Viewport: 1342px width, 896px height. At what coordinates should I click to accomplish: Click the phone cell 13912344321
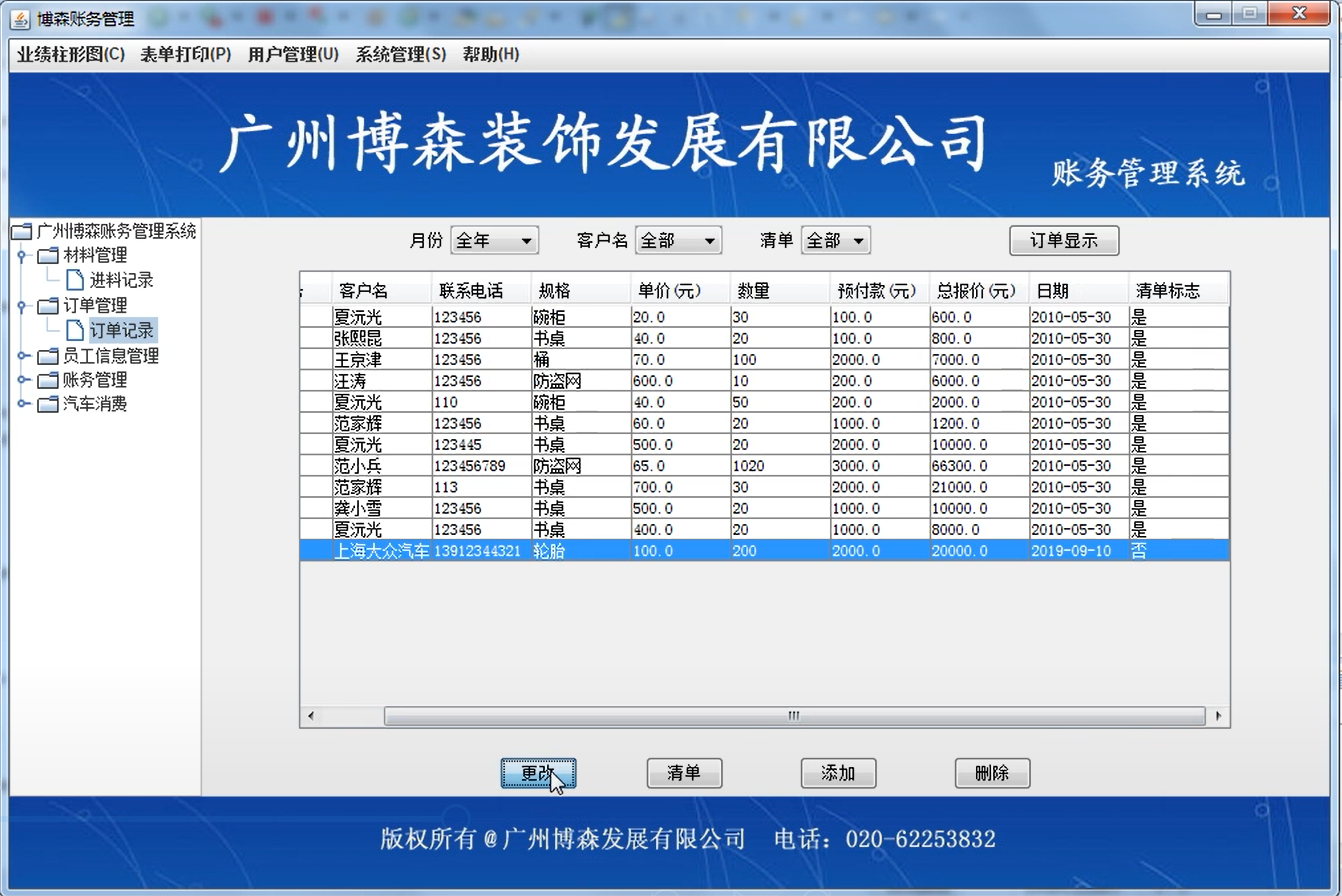tap(482, 551)
